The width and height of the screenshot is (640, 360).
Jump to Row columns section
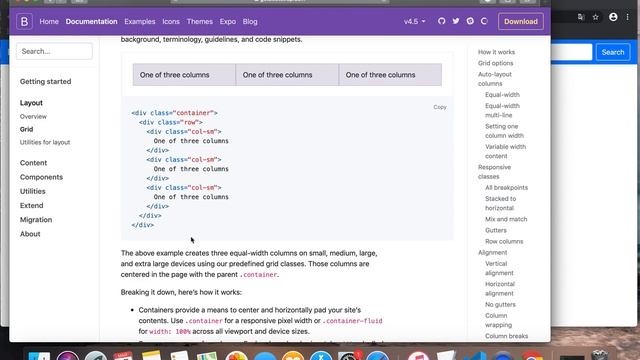click(504, 241)
